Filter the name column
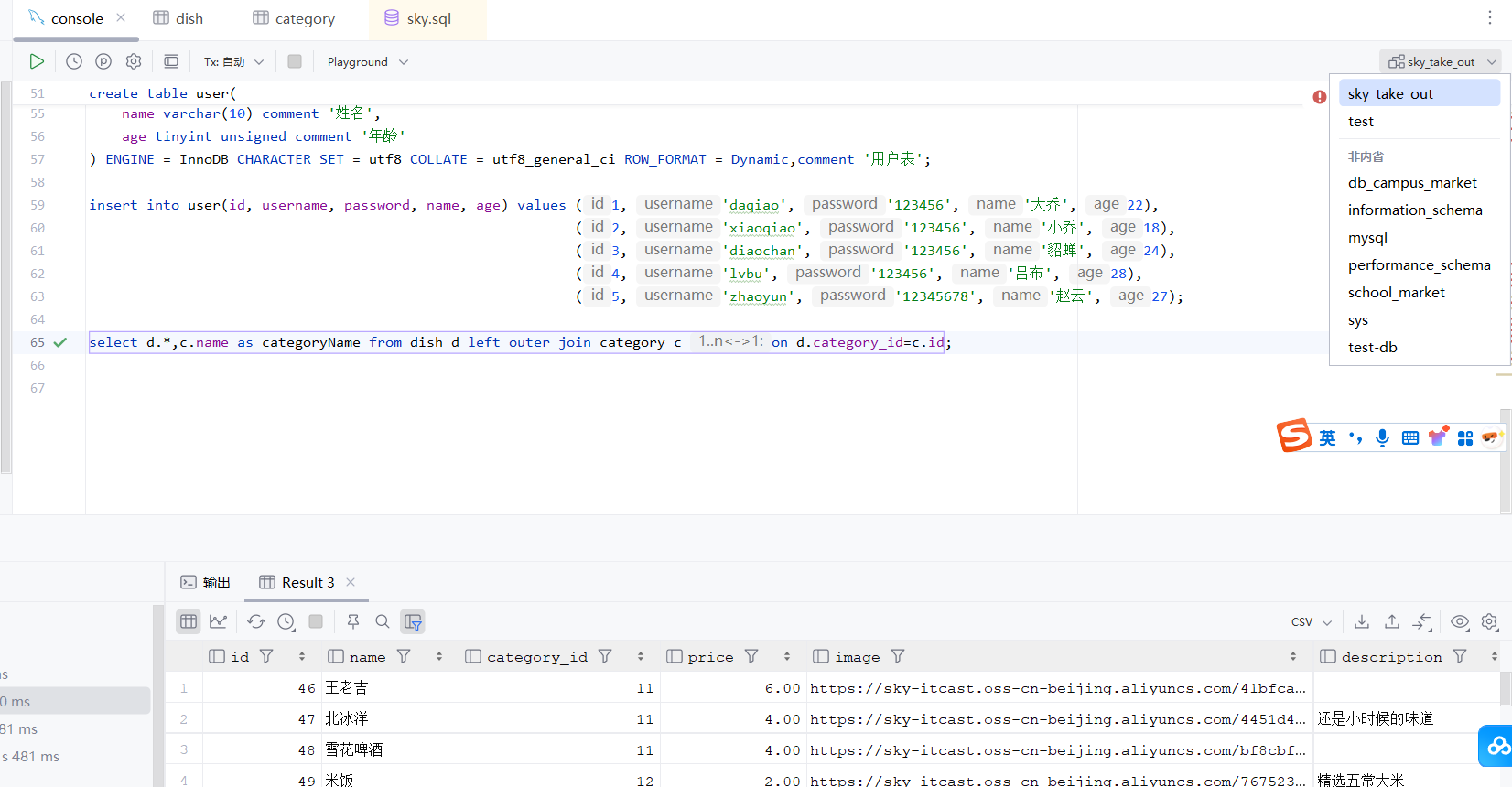 (x=404, y=656)
